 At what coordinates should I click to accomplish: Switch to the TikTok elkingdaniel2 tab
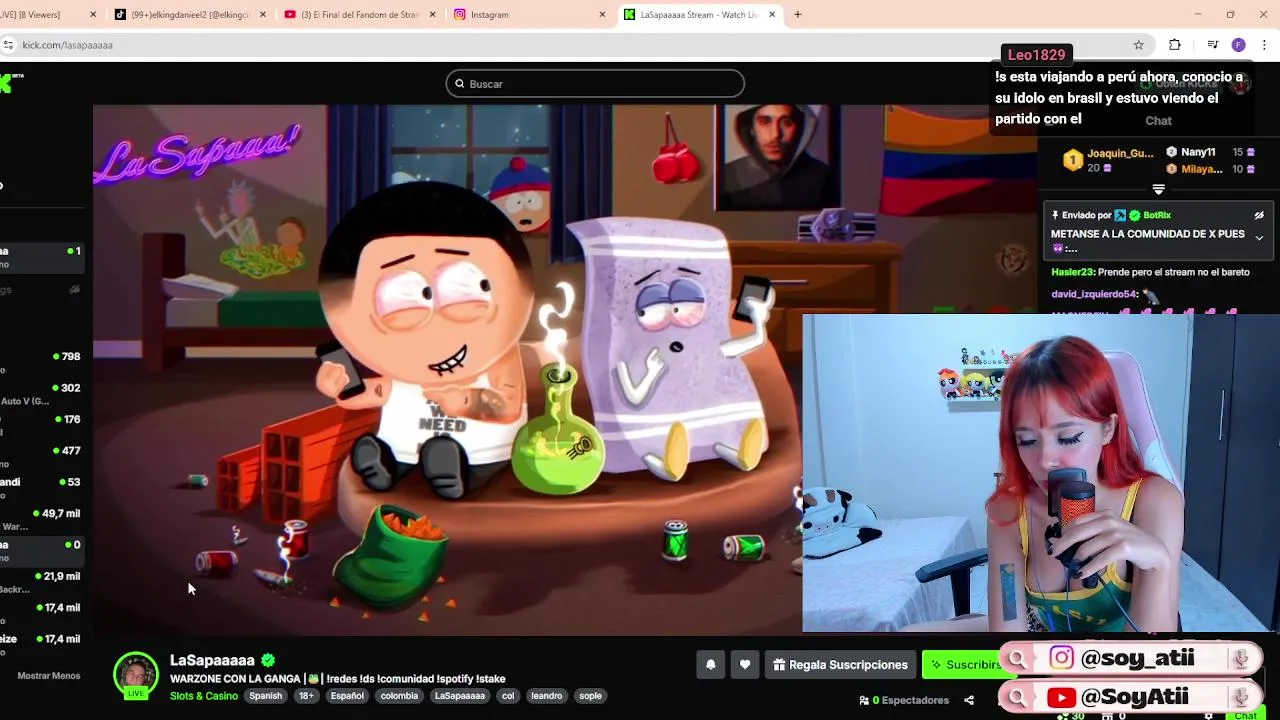point(189,15)
